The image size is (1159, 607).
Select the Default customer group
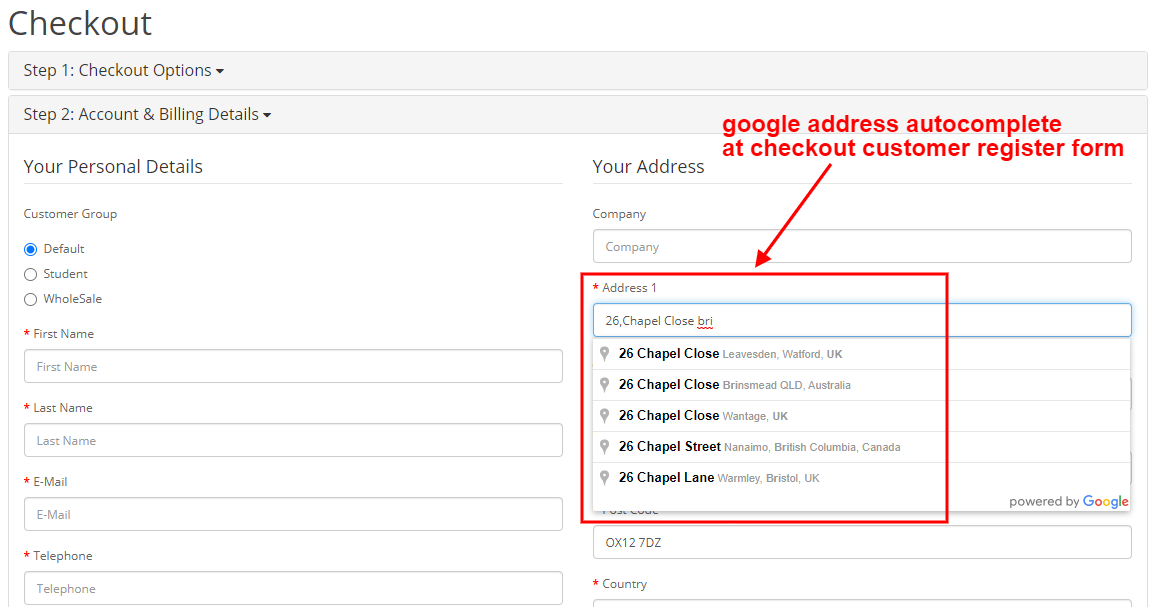[30, 248]
